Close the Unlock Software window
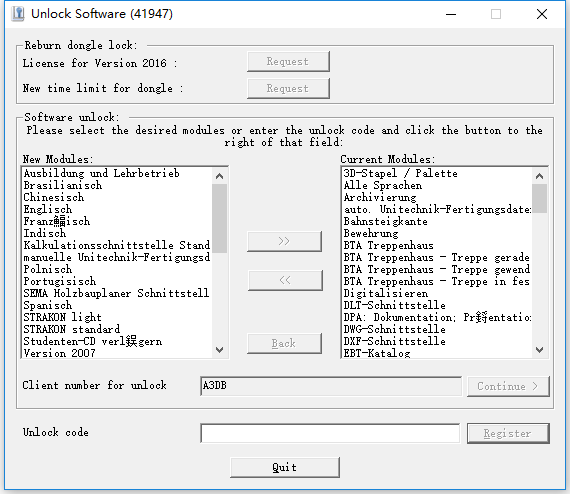This screenshot has height=494, width=570. click(x=542, y=14)
